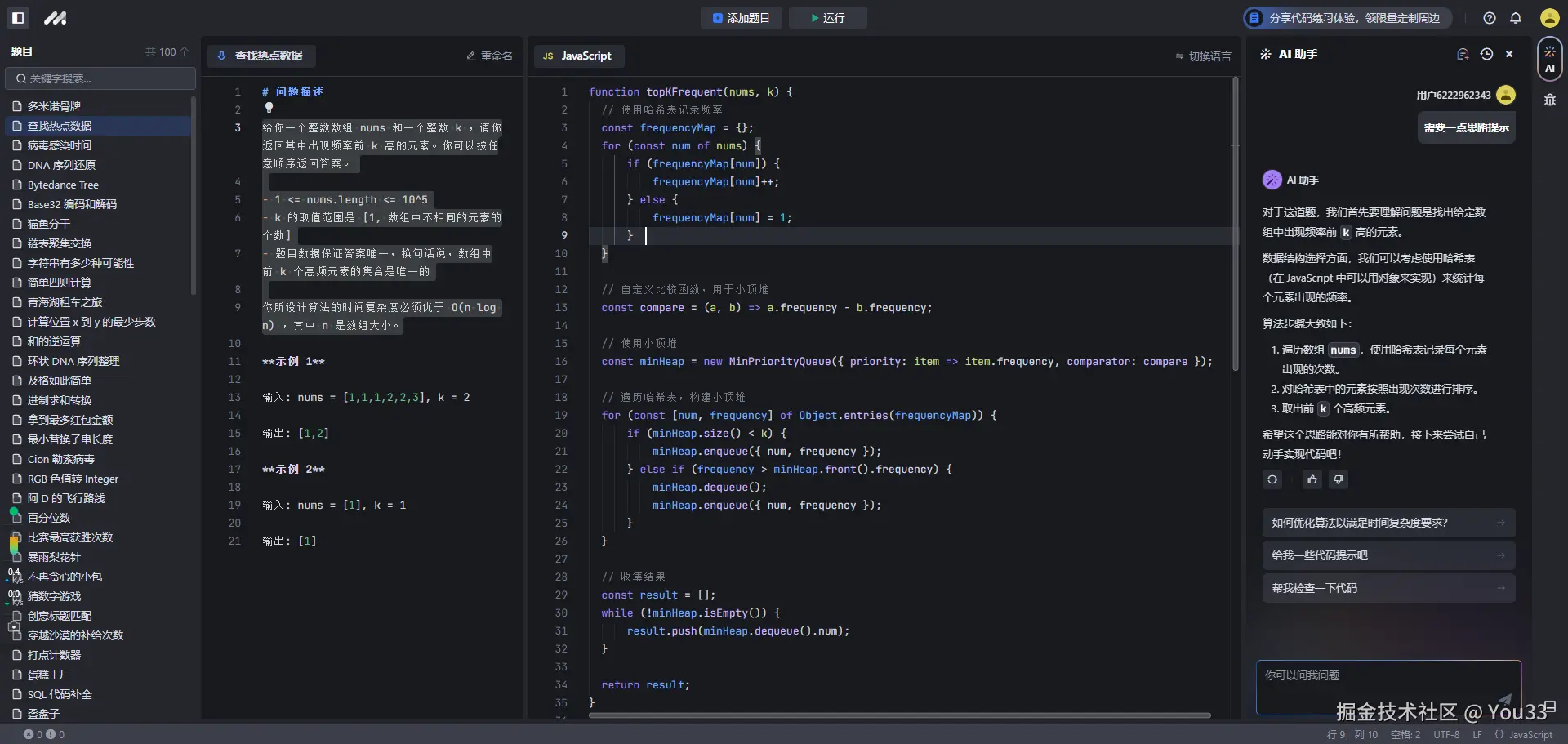1568x744 pixels.
Task: Click the 添加题目 button
Action: [x=741, y=18]
